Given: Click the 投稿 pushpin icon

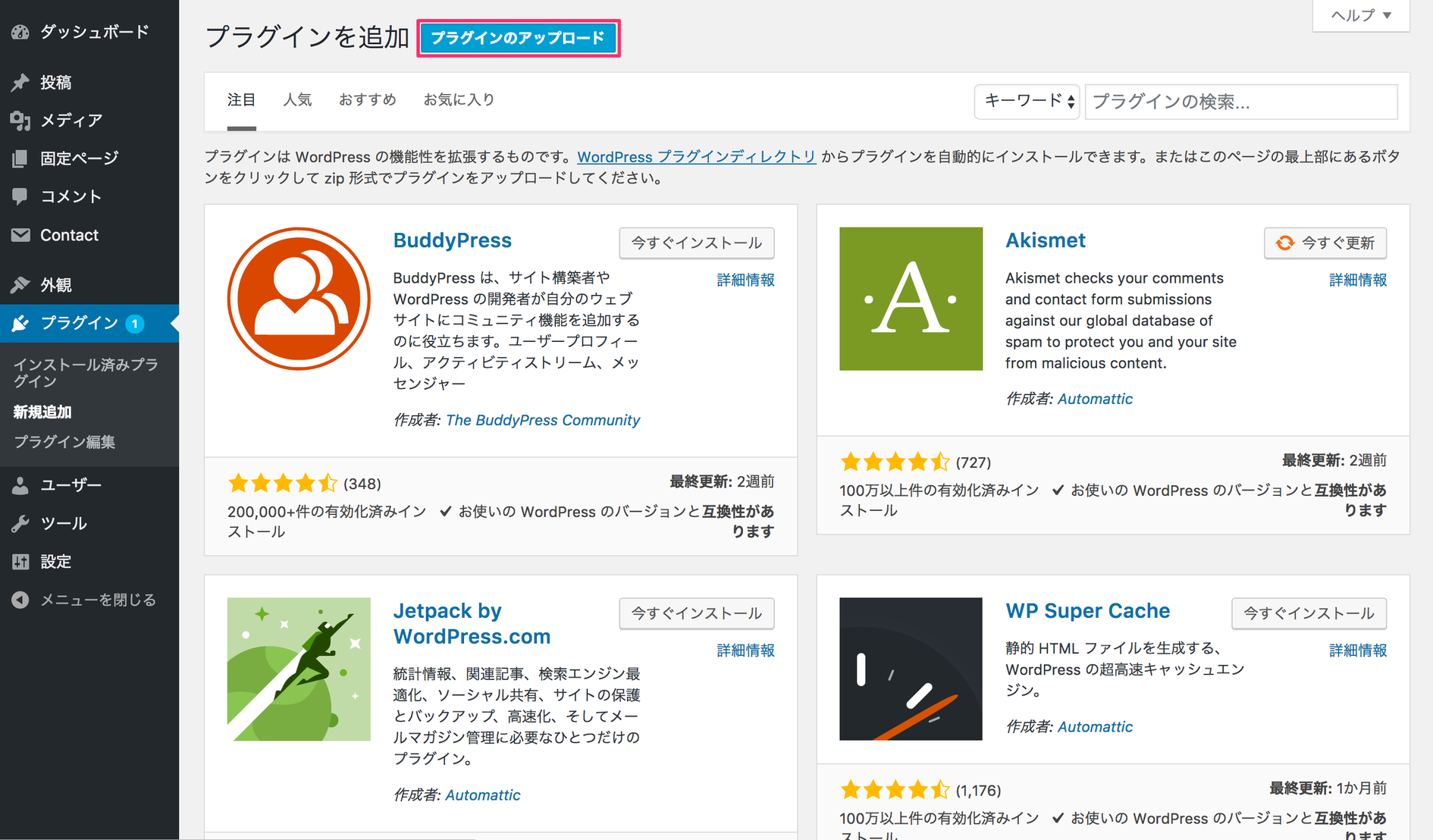Looking at the screenshot, I should click(20, 82).
